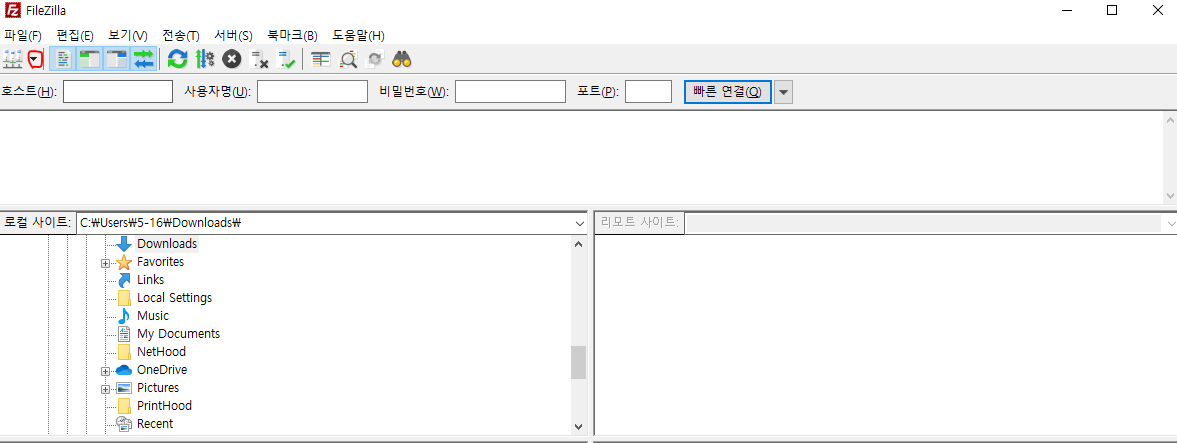Click the 빠른 연결(Q) button
This screenshot has width=1177, height=443.
click(x=727, y=92)
